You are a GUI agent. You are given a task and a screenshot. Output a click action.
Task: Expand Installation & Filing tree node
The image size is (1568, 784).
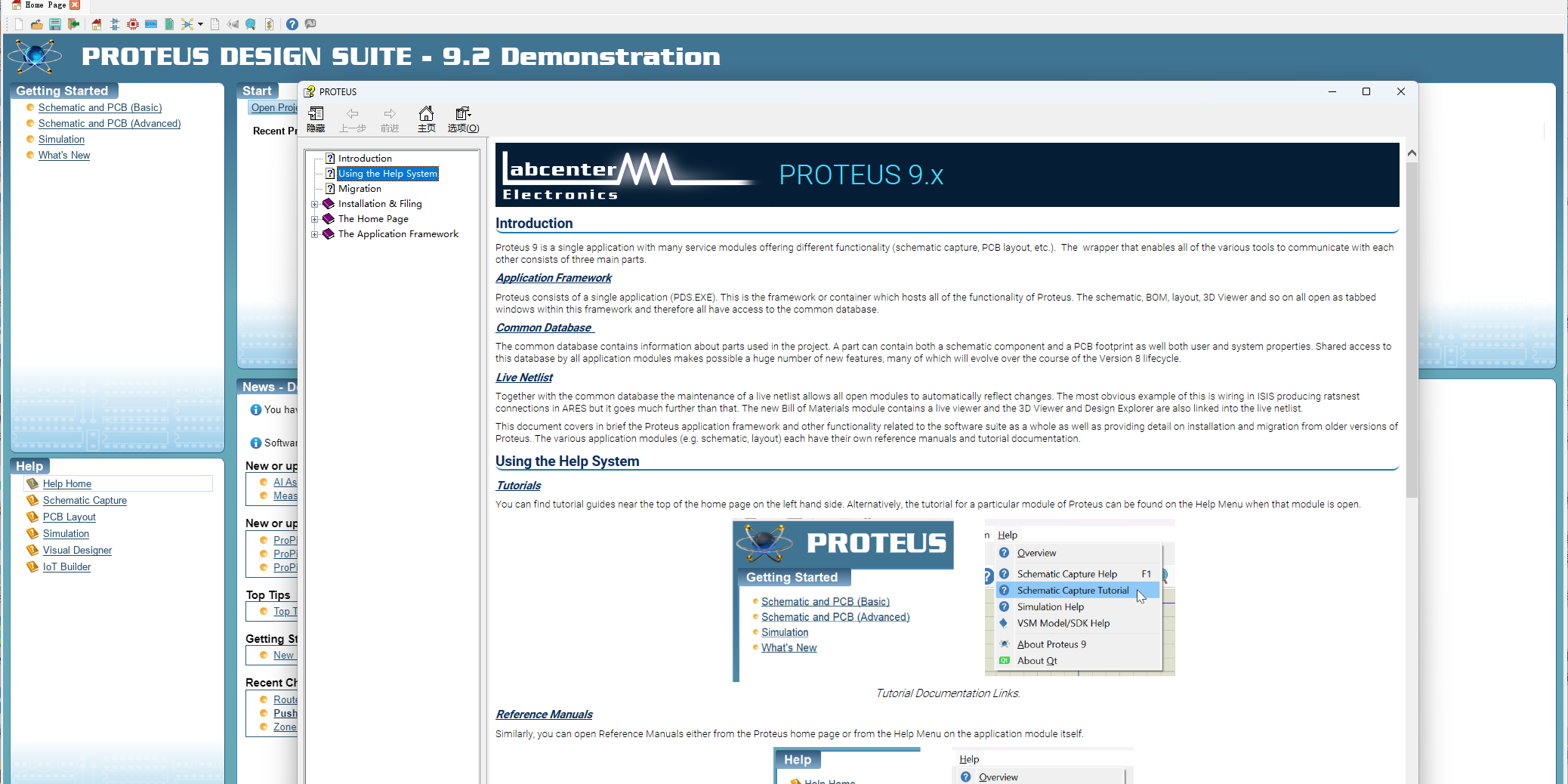(315, 204)
